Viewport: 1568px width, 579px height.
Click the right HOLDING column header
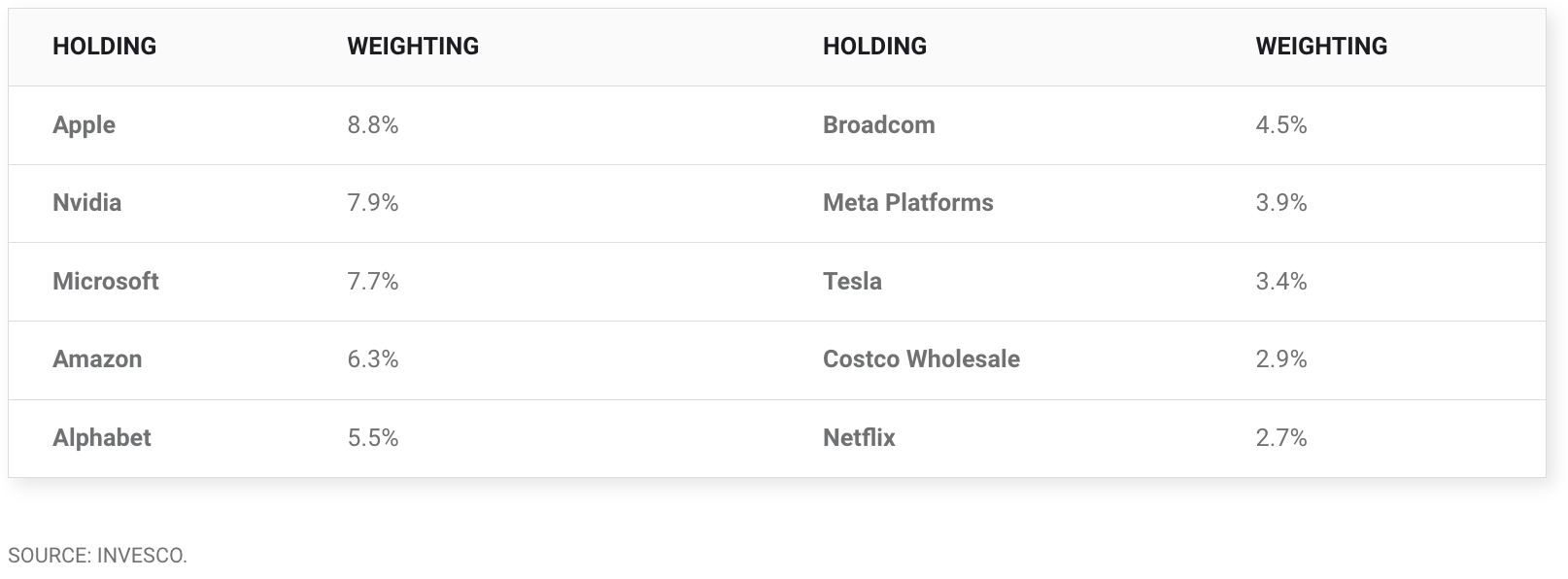tap(874, 47)
